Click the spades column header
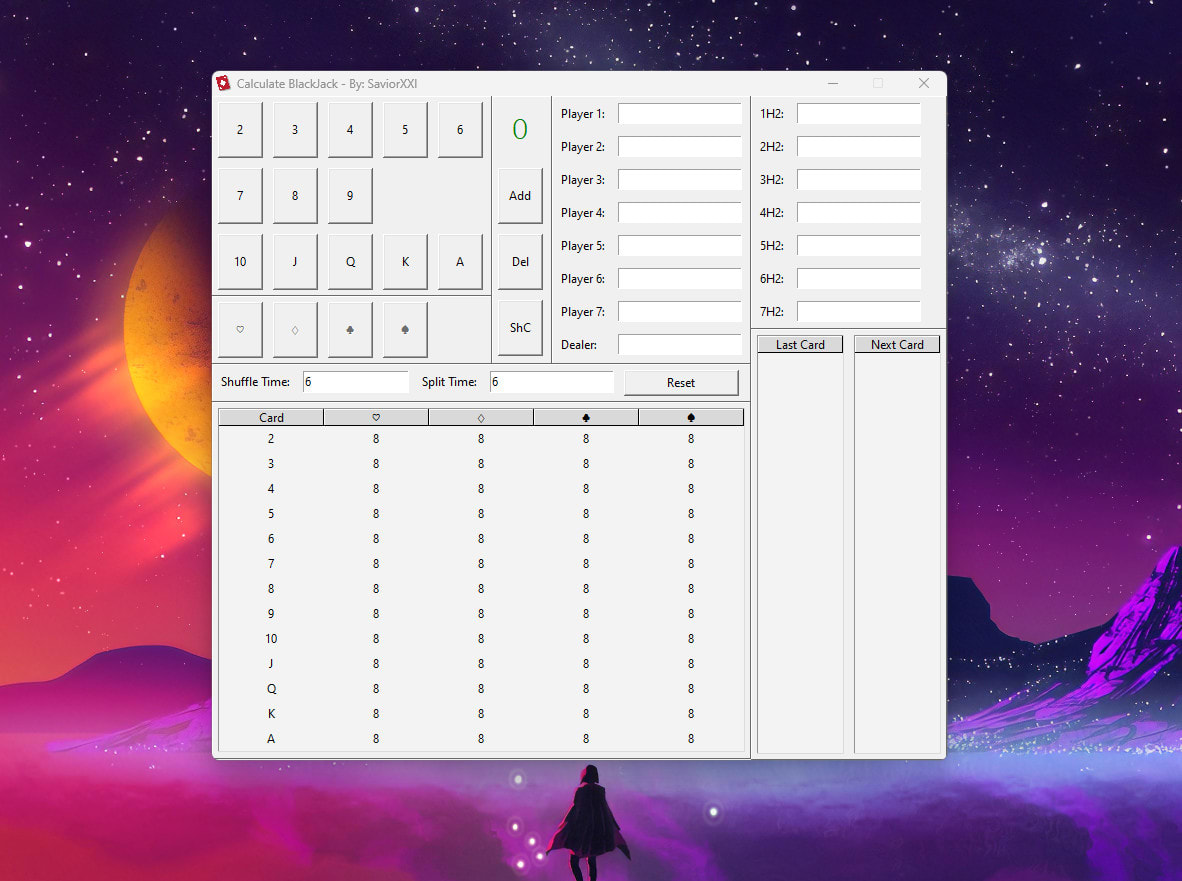Image resolution: width=1182 pixels, height=881 pixels. click(691, 418)
